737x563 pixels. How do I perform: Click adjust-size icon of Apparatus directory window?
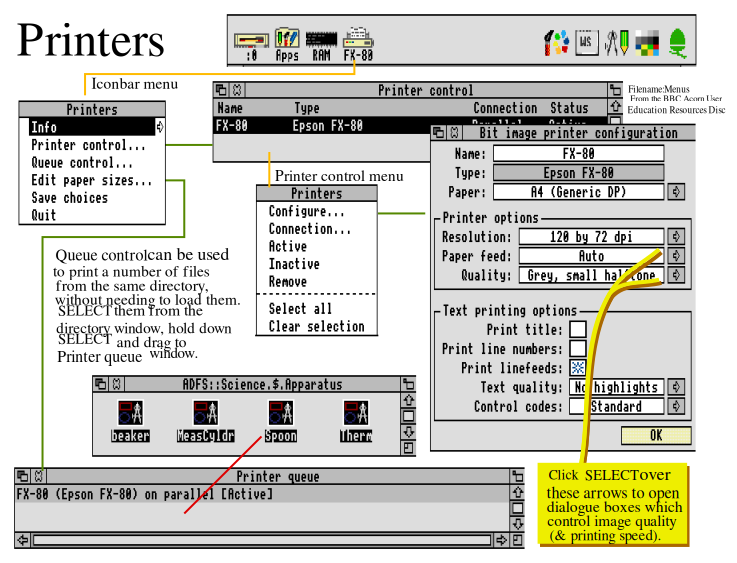[x=408, y=448]
